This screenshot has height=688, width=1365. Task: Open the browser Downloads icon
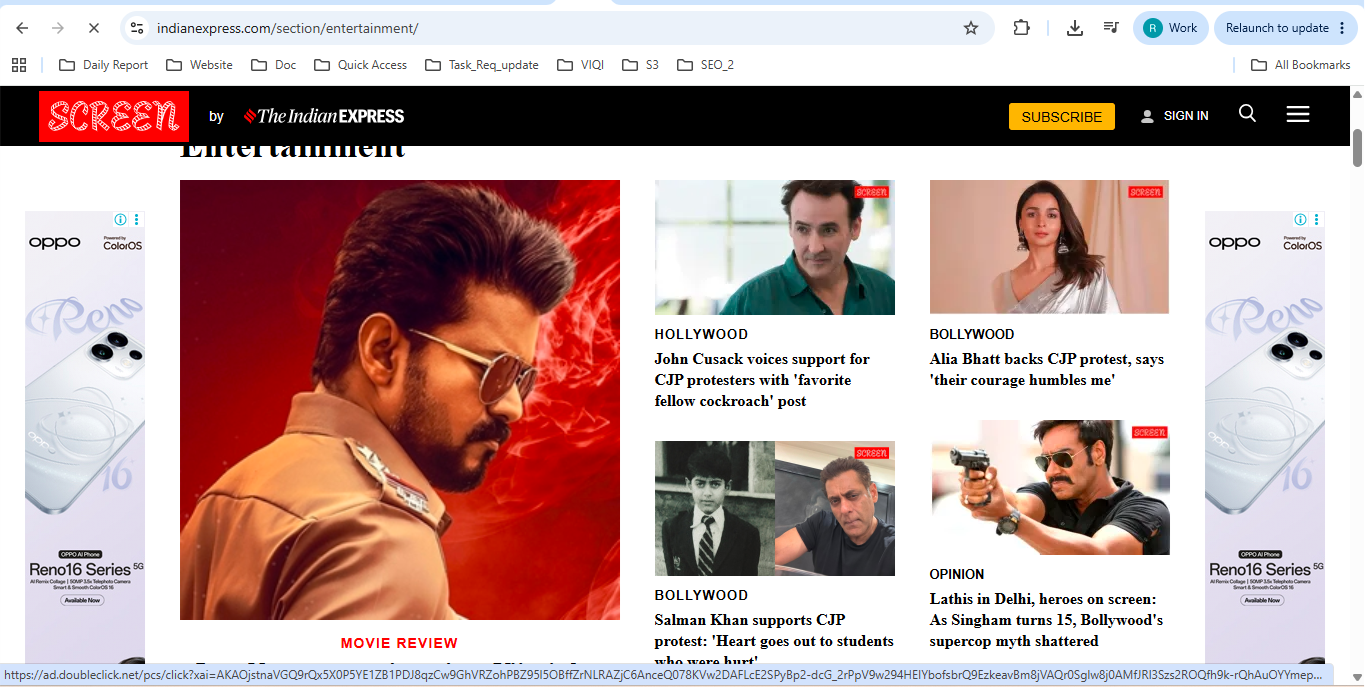click(1075, 28)
